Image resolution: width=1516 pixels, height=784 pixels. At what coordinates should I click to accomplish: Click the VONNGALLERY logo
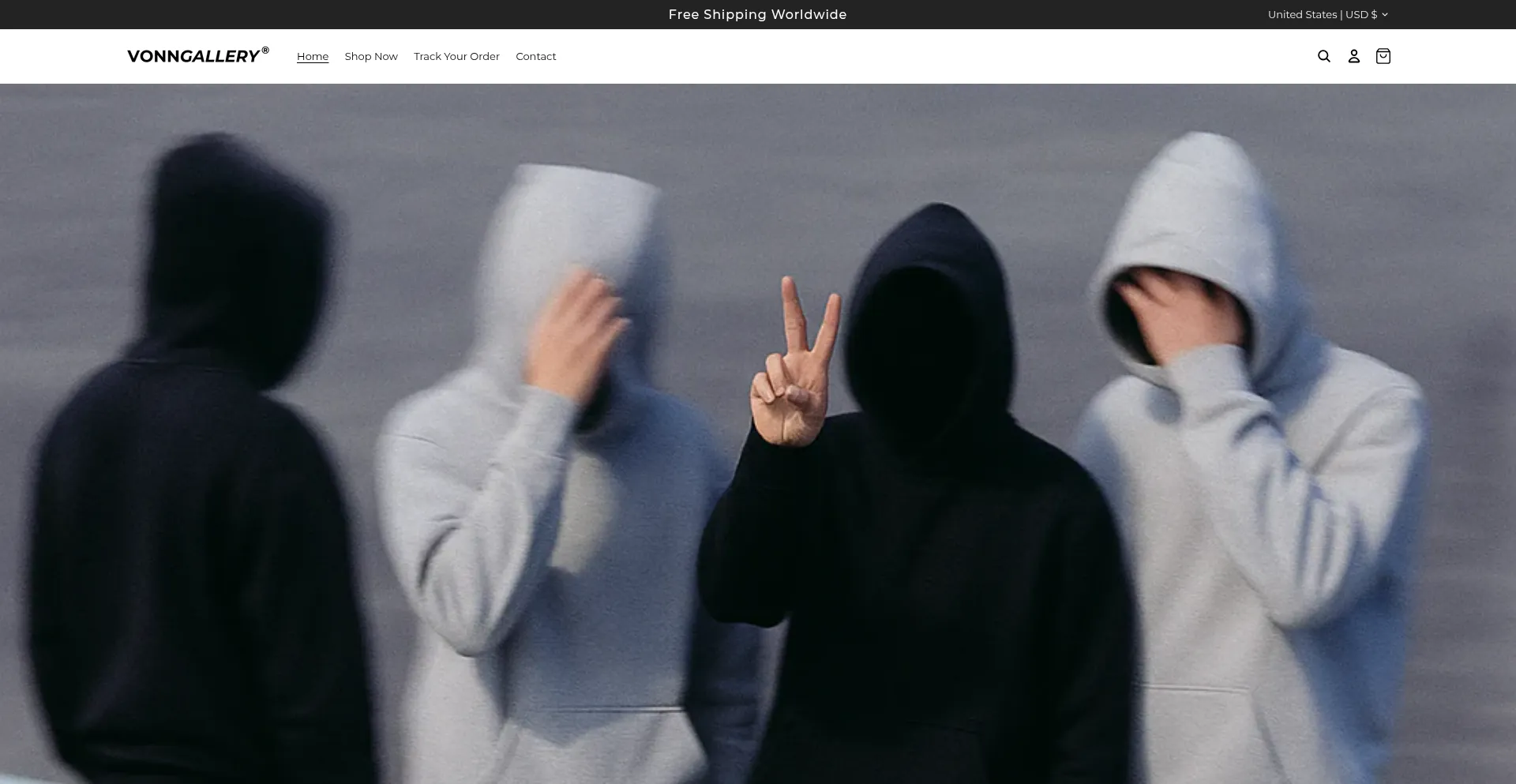(198, 55)
